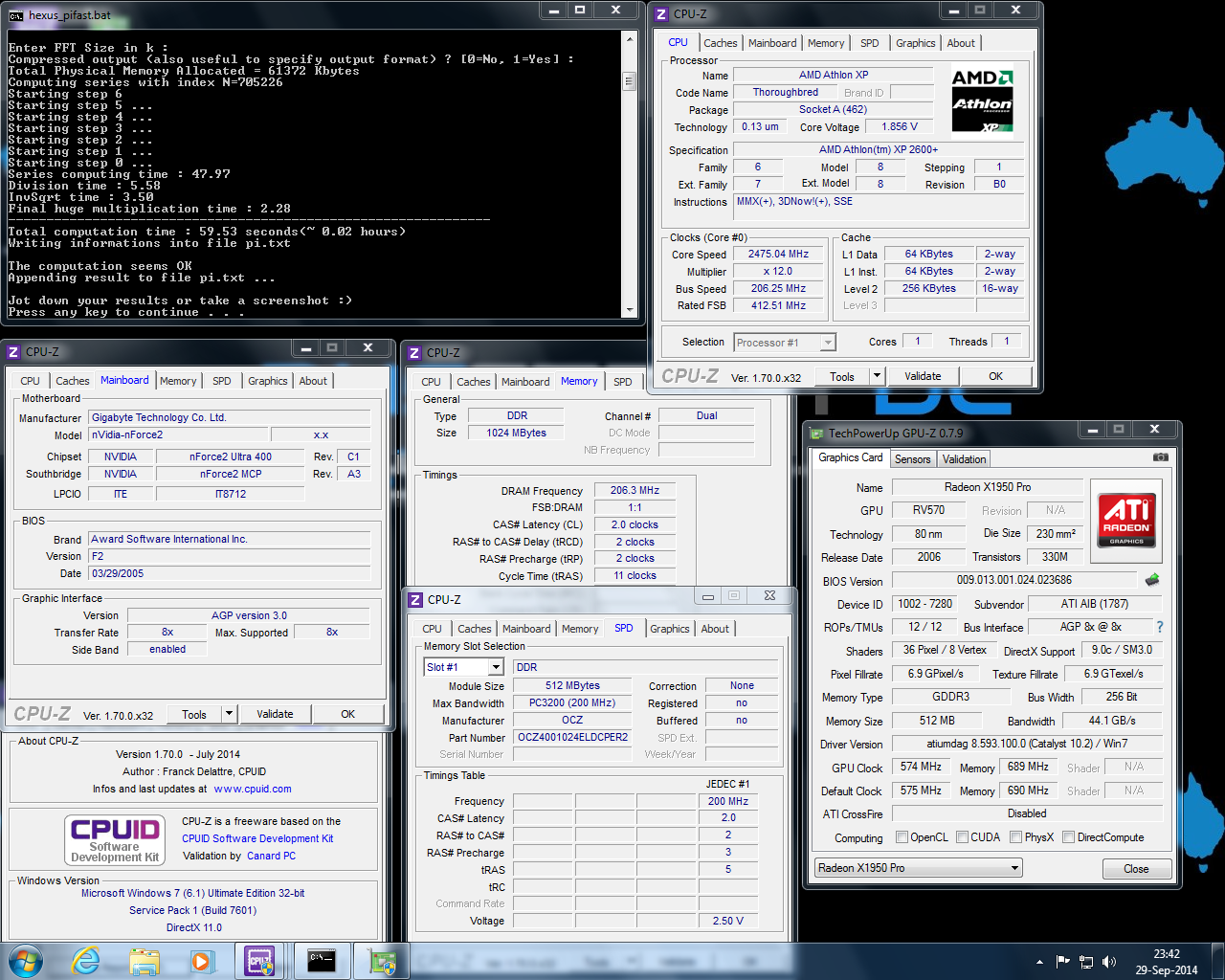
Task: Enable the OpenCL checkbox
Action: click(x=902, y=837)
